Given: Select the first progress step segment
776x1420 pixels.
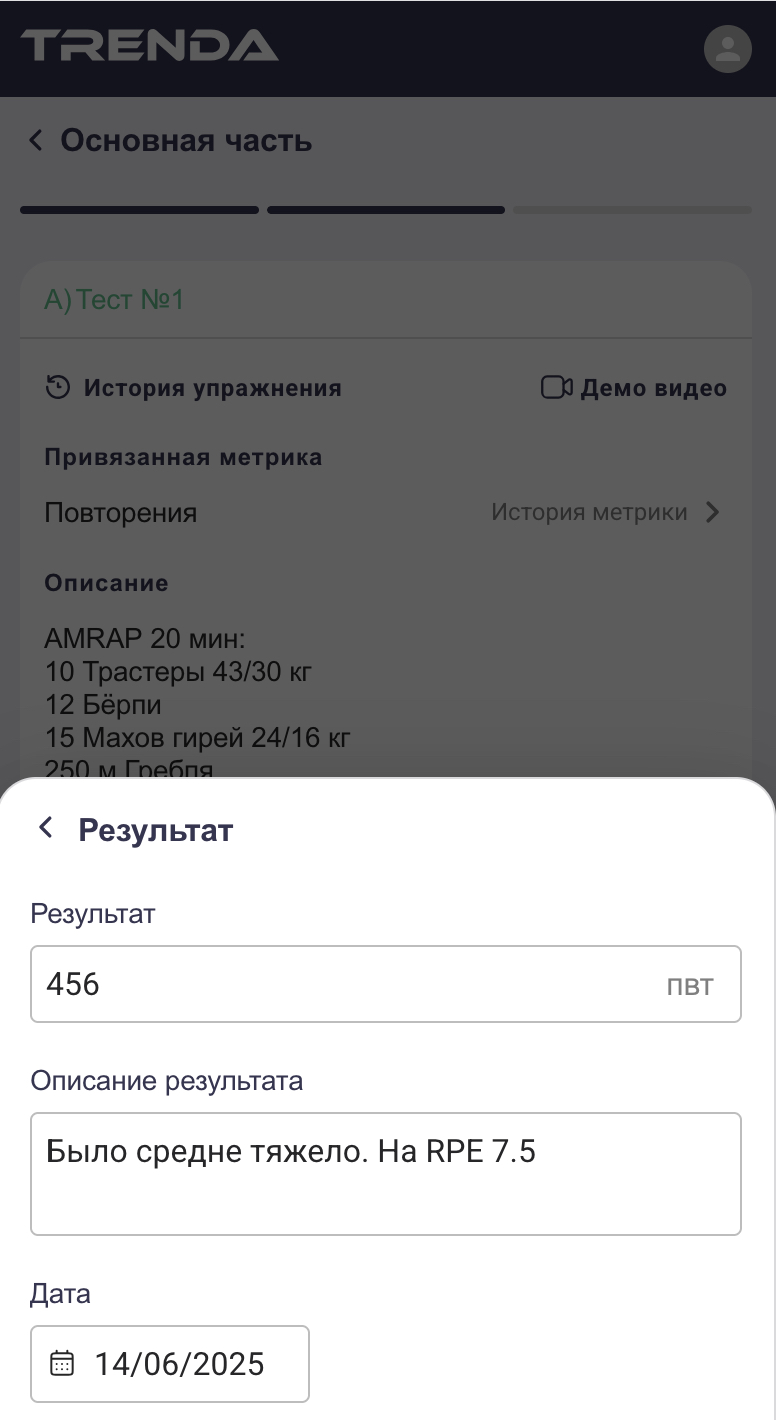Looking at the screenshot, I should pyautogui.click(x=139, y=210).
